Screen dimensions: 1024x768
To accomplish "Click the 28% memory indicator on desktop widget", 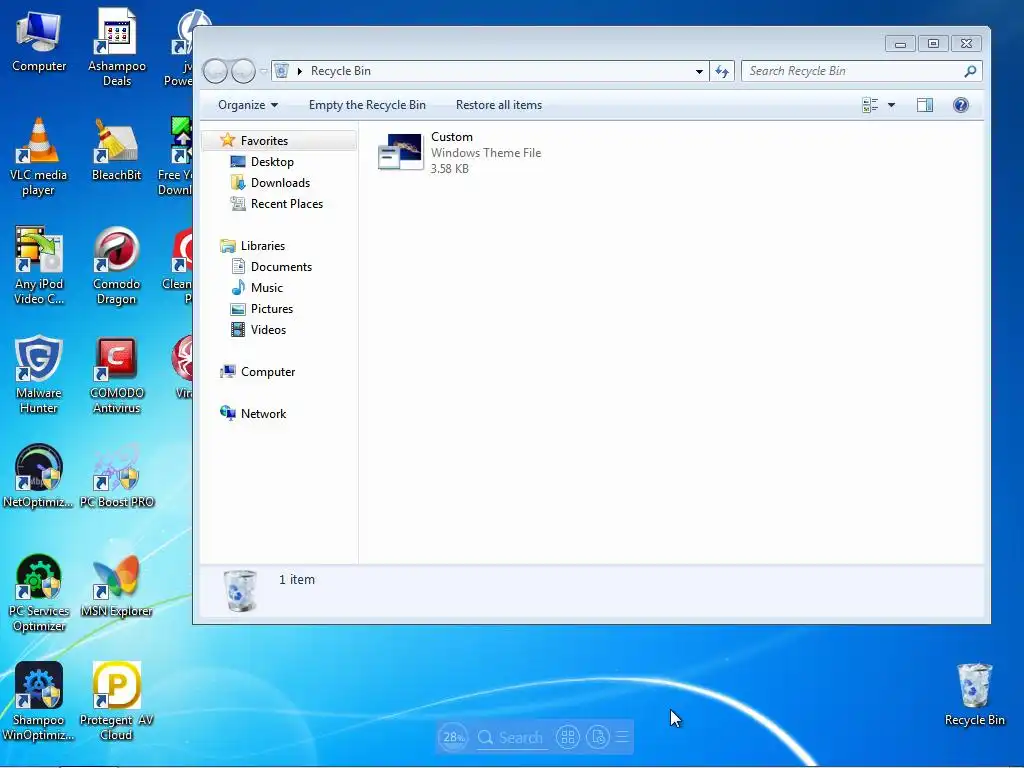I will coord(453,737).
